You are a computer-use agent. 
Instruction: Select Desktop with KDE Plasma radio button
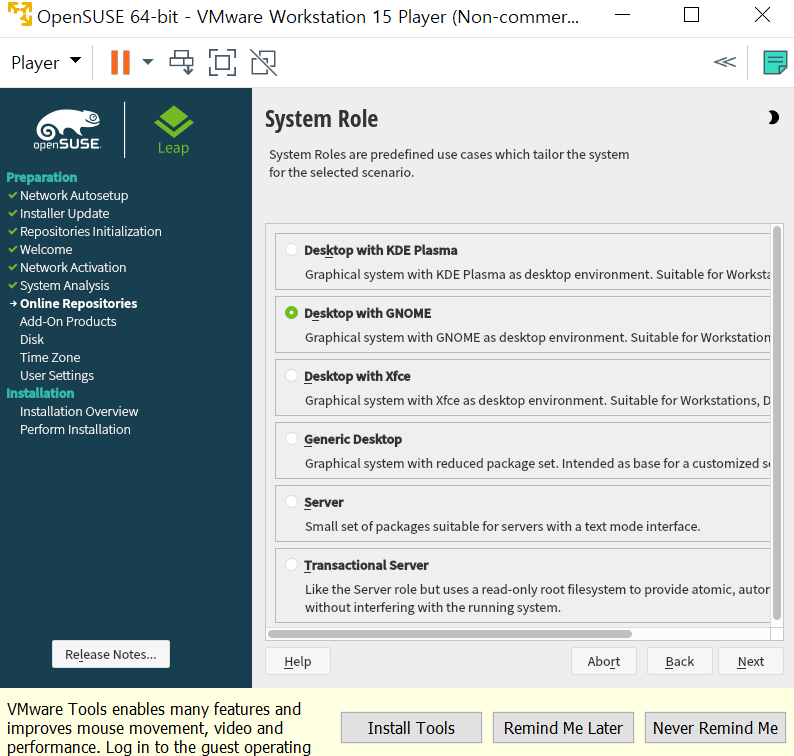click(x=291, y=250)
